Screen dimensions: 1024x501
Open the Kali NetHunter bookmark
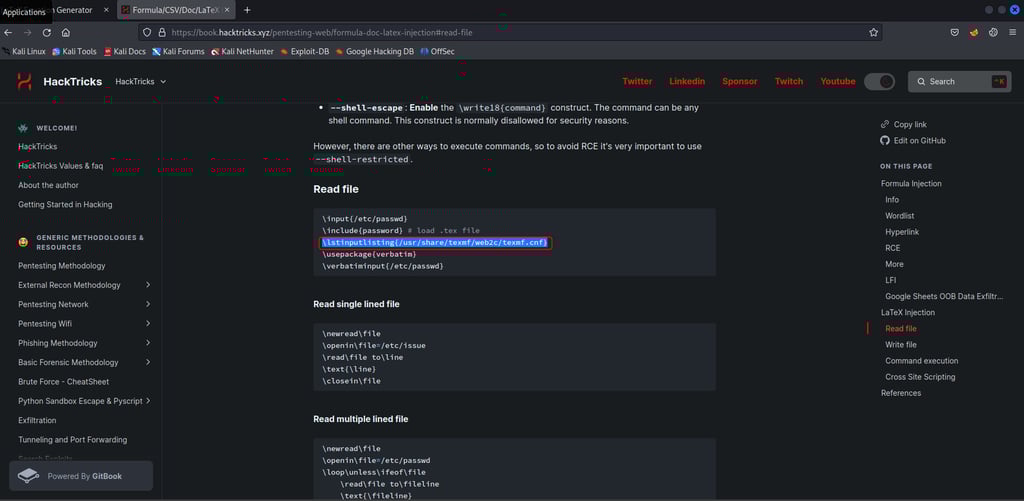click(x=242, y=51)
